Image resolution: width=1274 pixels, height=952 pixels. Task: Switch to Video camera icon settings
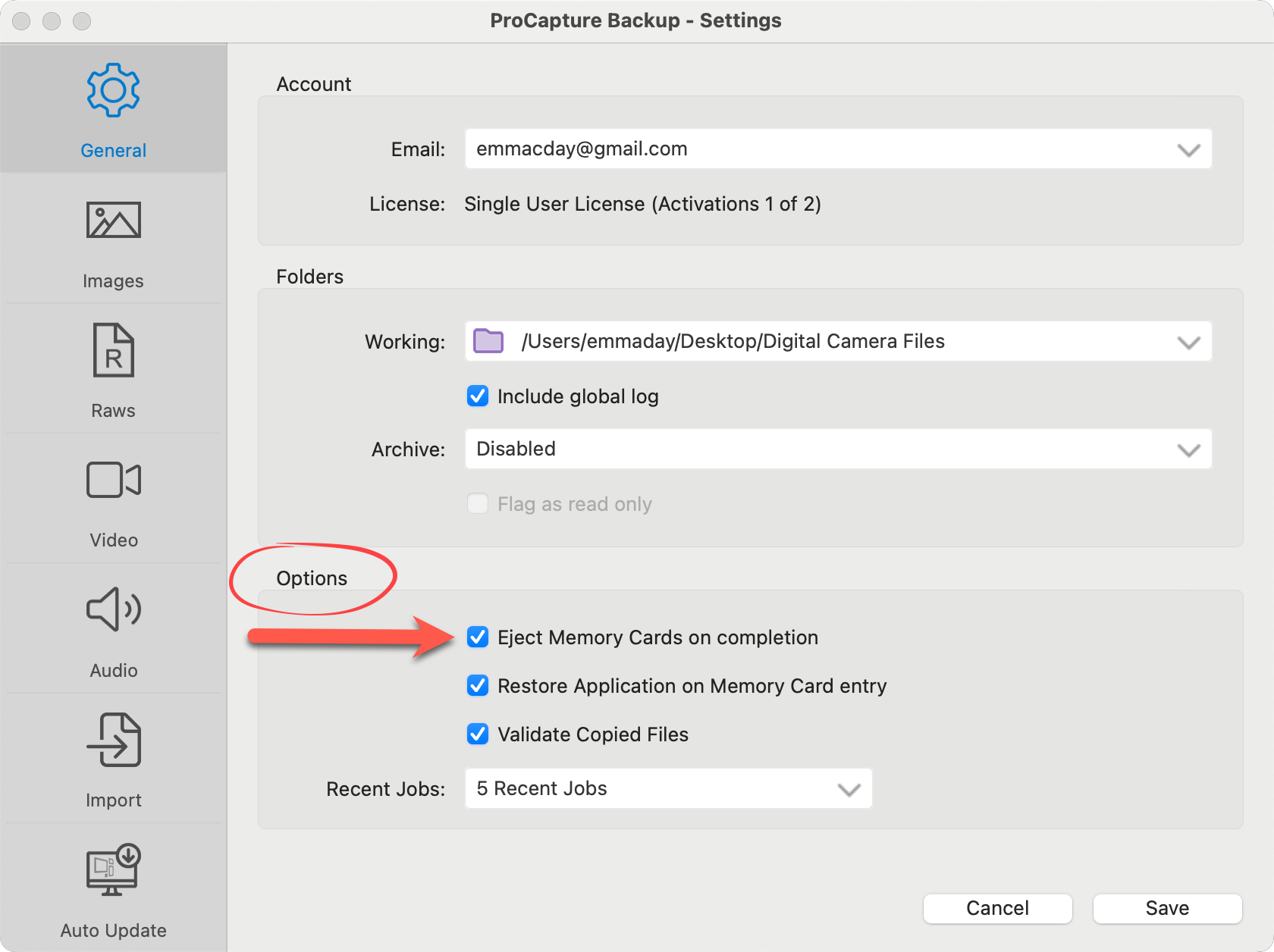[113, 480]
